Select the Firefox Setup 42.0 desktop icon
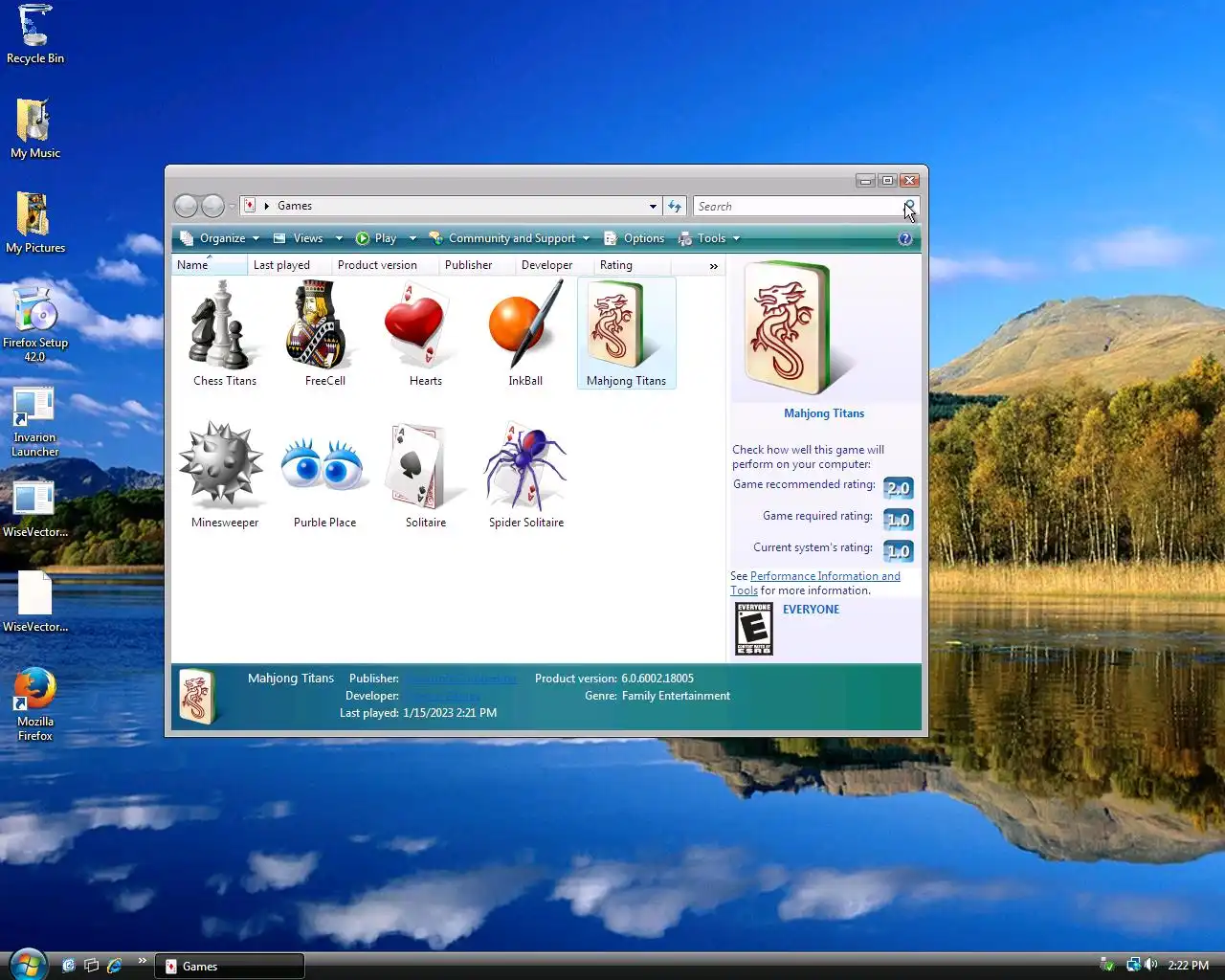The height and width of the screenshot is (980, 1225). point(35,324)
